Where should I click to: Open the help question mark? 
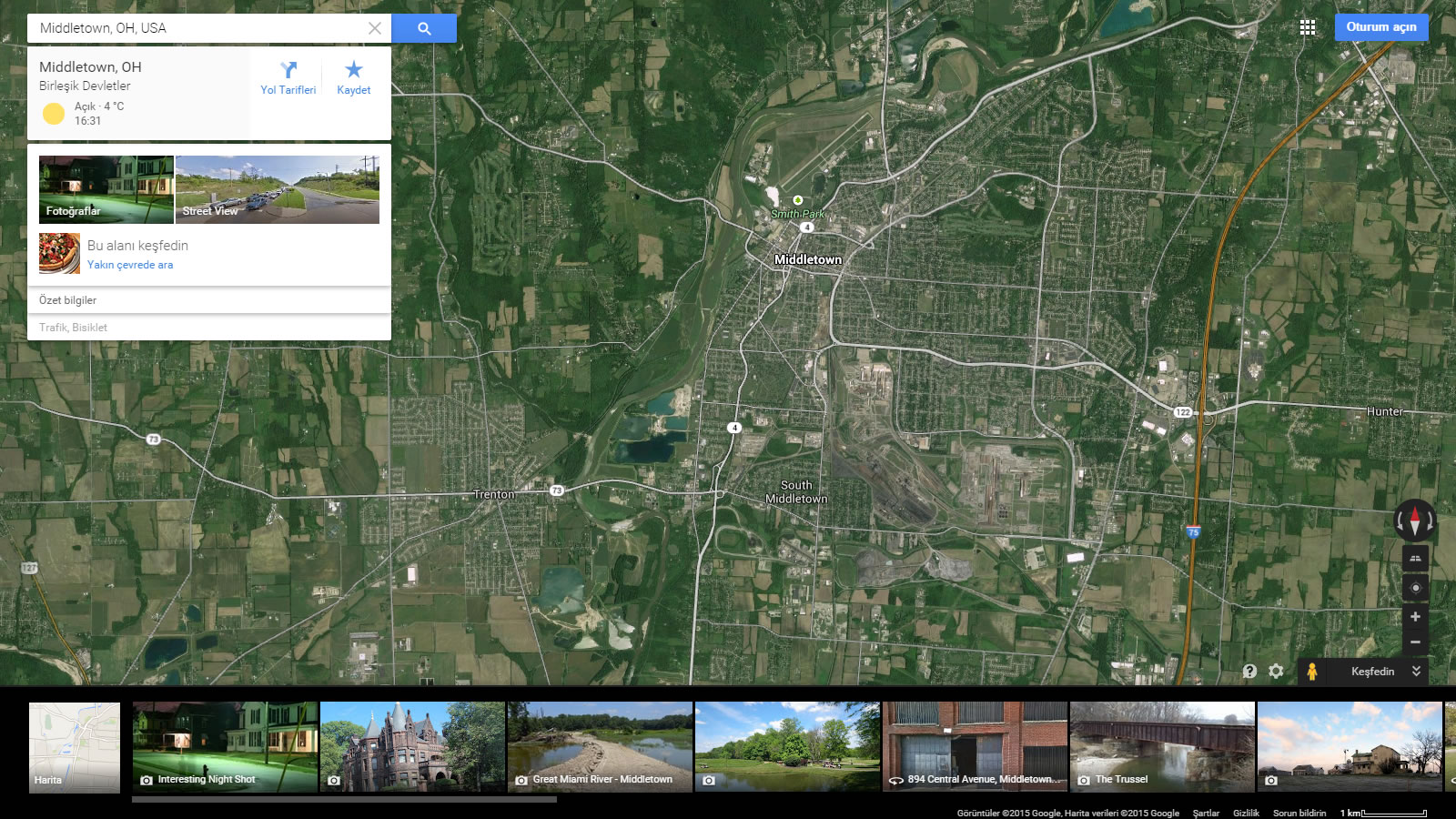1249,672
